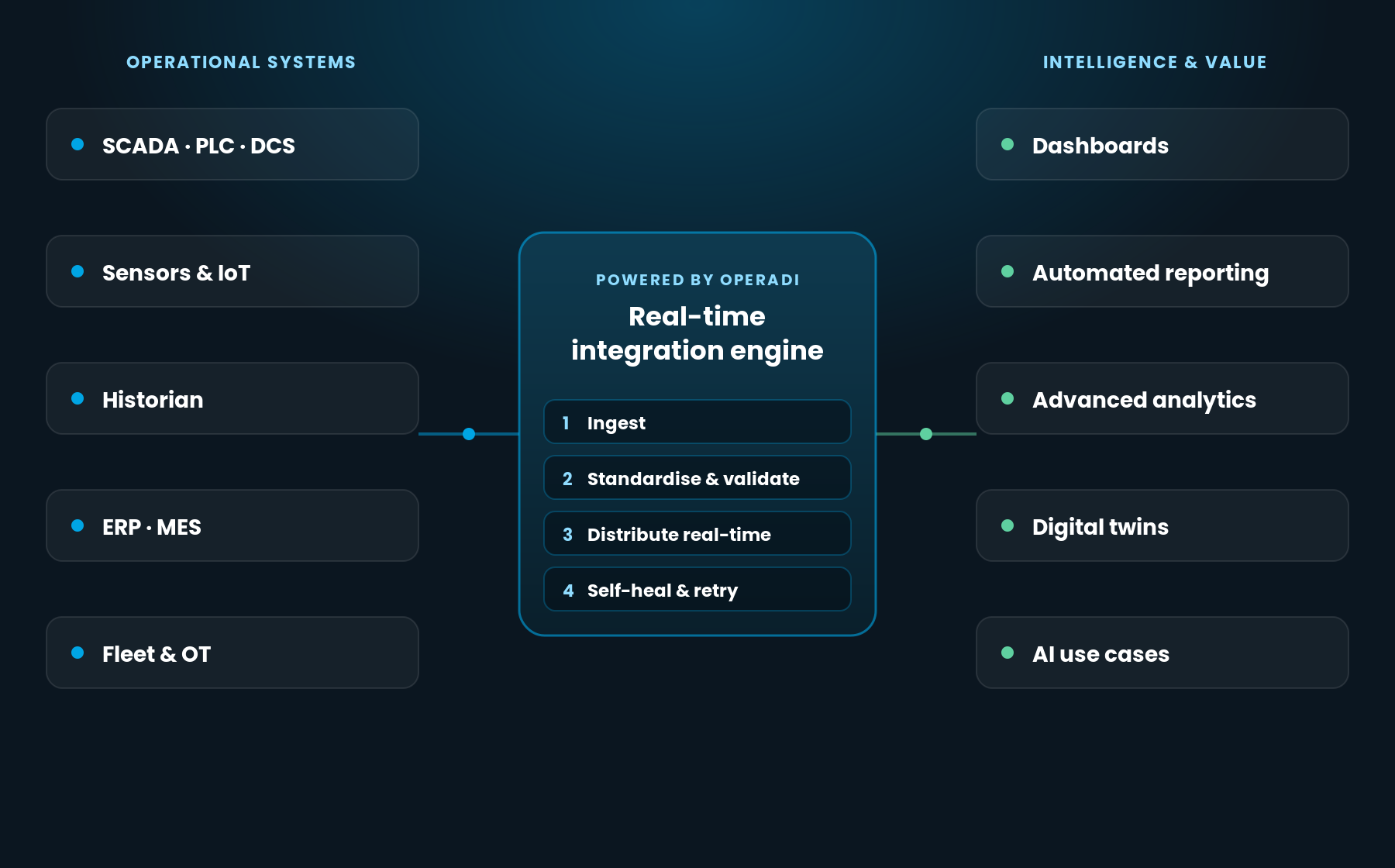The image size is (1395, 868).
Task: Select the Historian source card
Action: click(x=232, y=398)
